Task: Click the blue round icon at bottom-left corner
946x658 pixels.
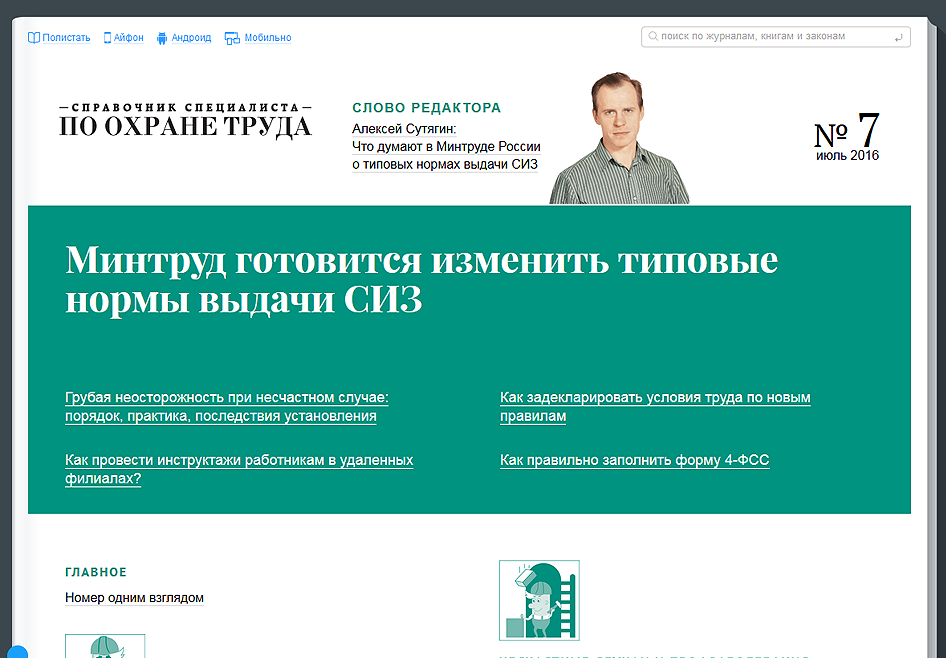Action: point(17,652)
